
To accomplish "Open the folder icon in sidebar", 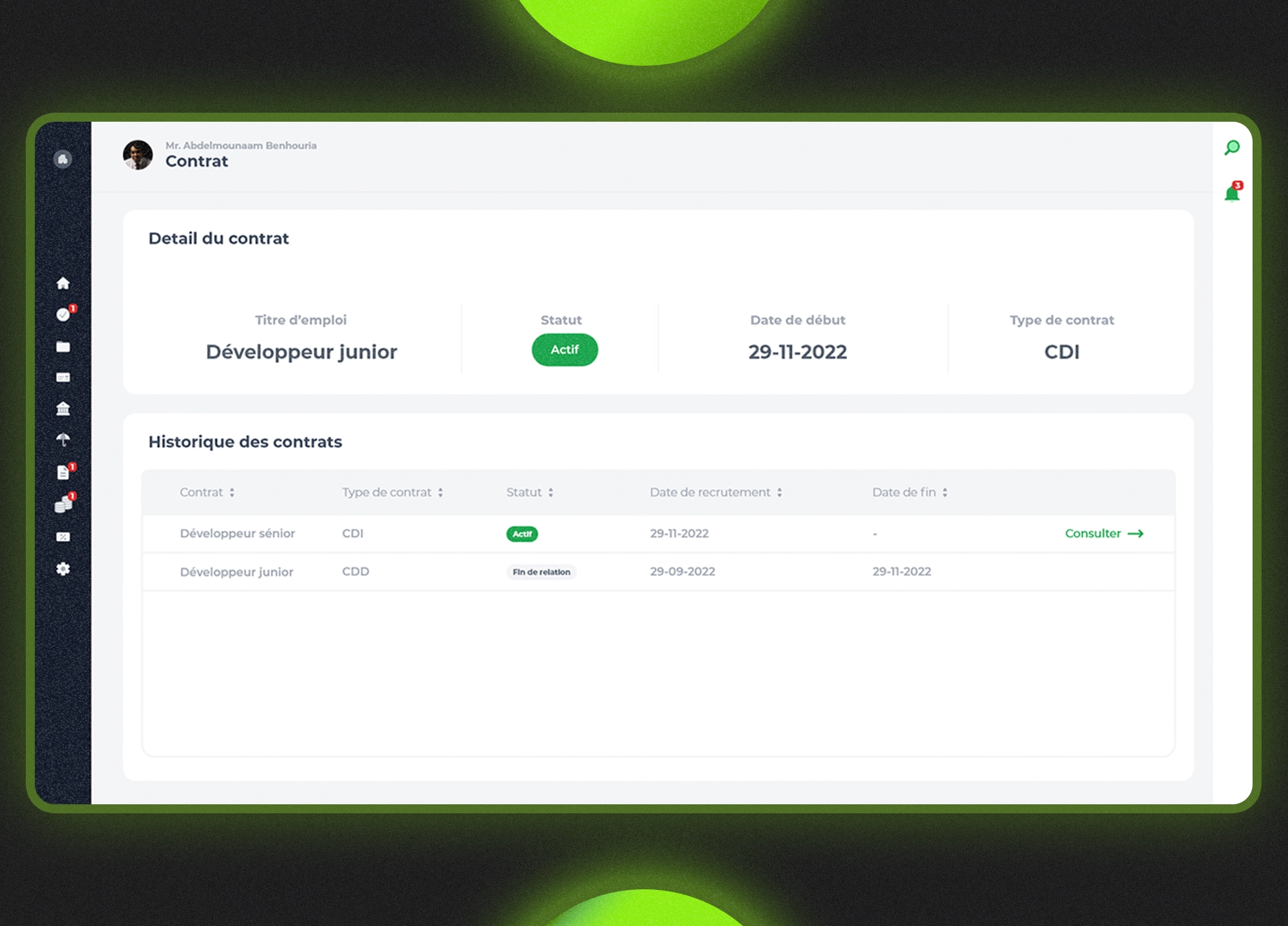I will [63, 346].
